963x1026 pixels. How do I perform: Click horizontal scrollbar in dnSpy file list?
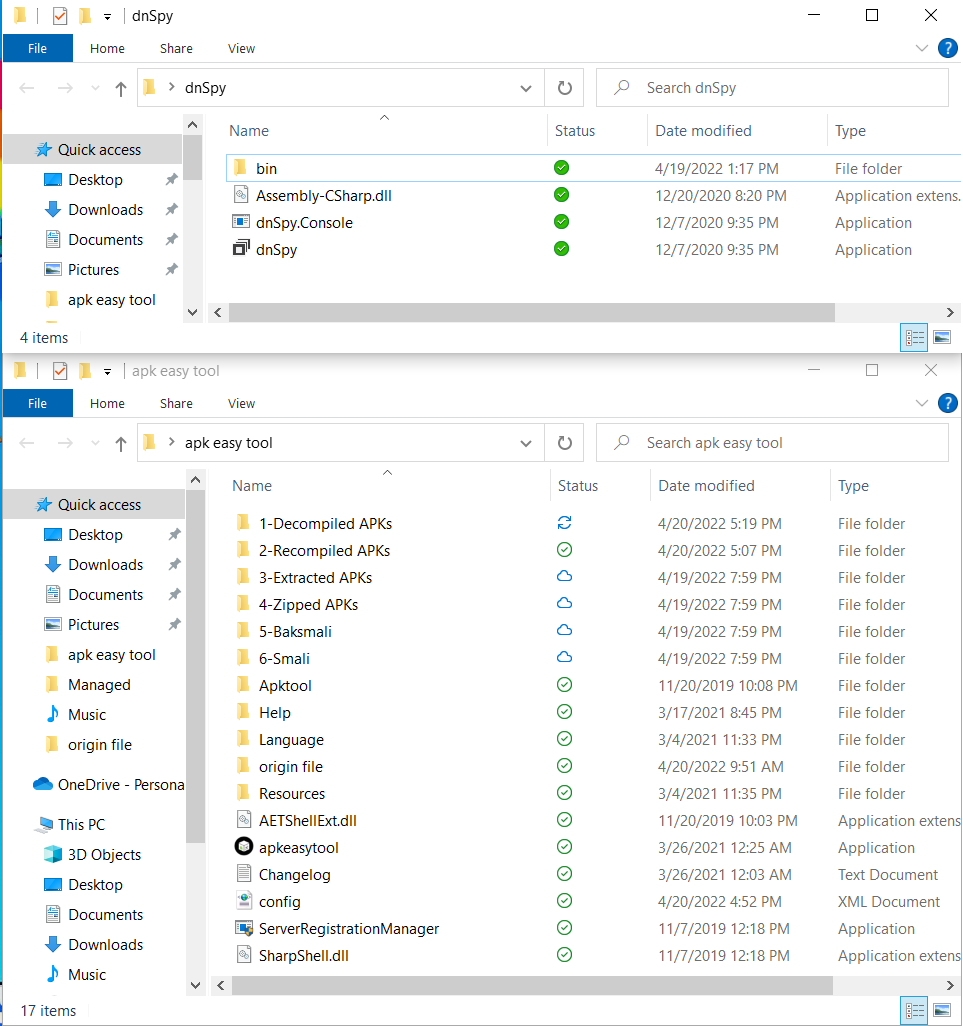pos(532,312)
